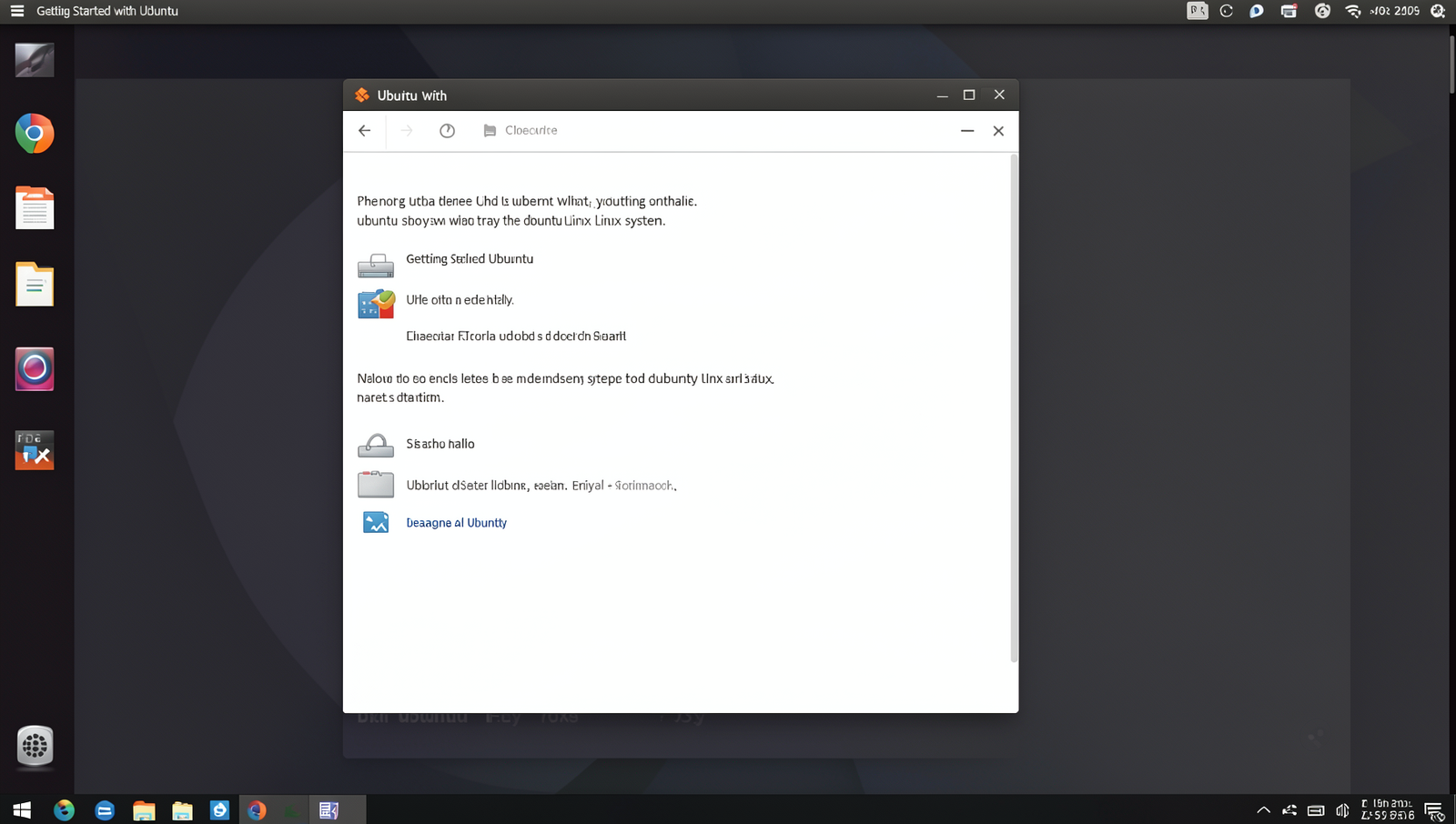Click the Wi-Fi icon in the top panel
The image size is (1456, 824).
click(x=1353, y=11)
